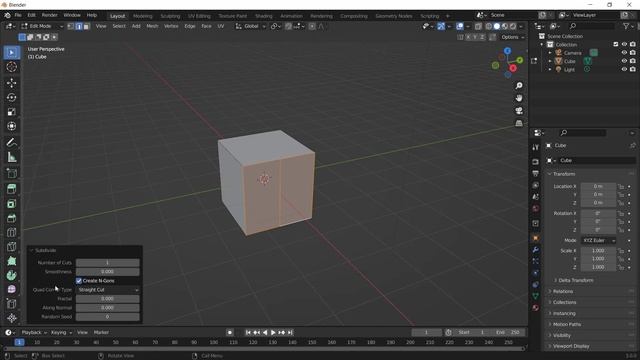
Task: Switch to Sculpting workspace tab
Action: tap(170, 16)
